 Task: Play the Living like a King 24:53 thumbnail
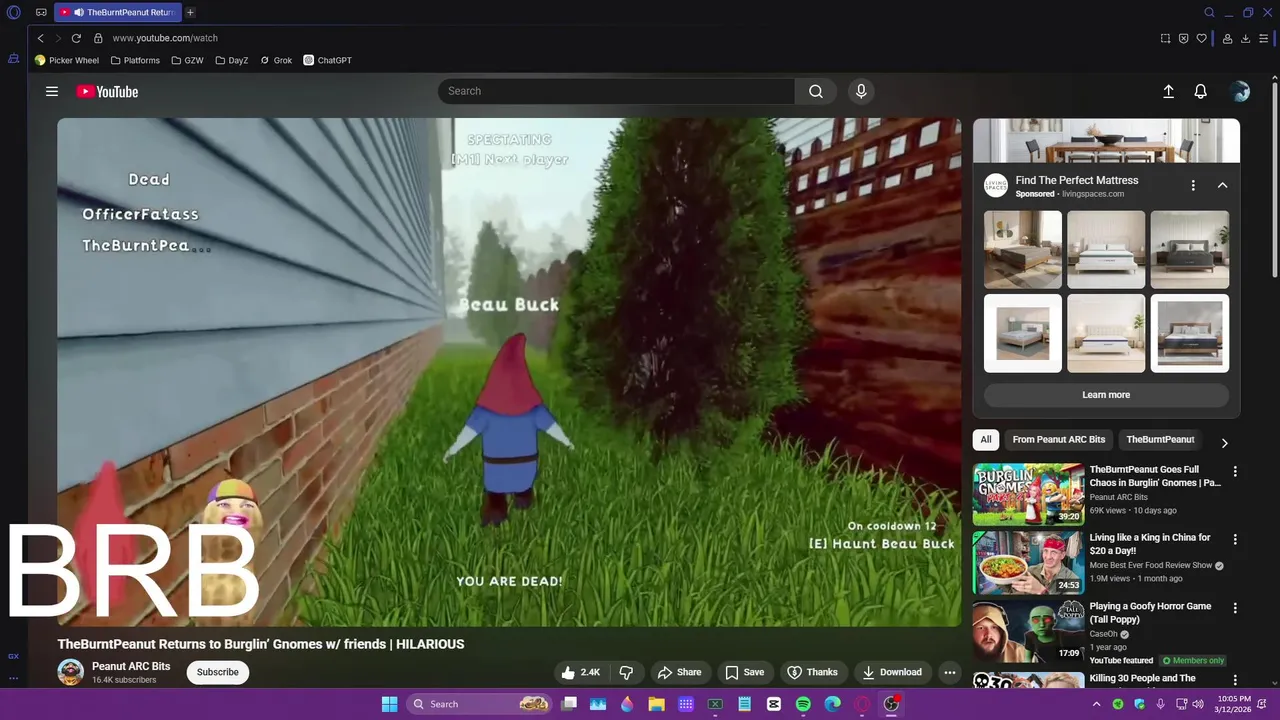click(x=1028, y=562)
